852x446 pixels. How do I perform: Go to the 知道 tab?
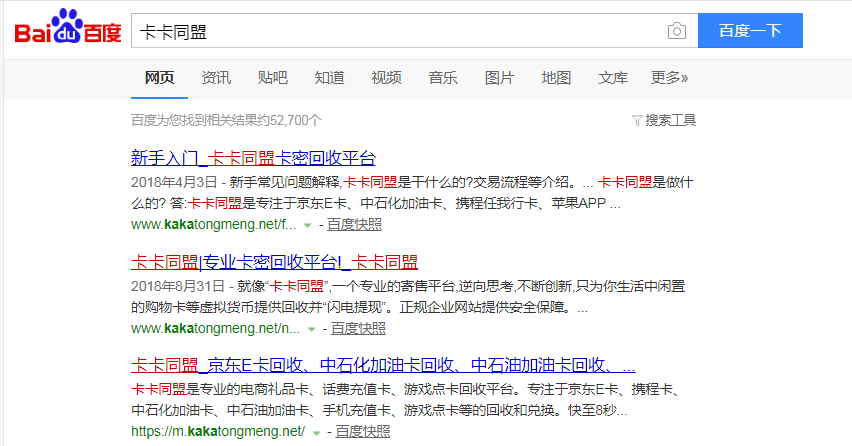329,78
